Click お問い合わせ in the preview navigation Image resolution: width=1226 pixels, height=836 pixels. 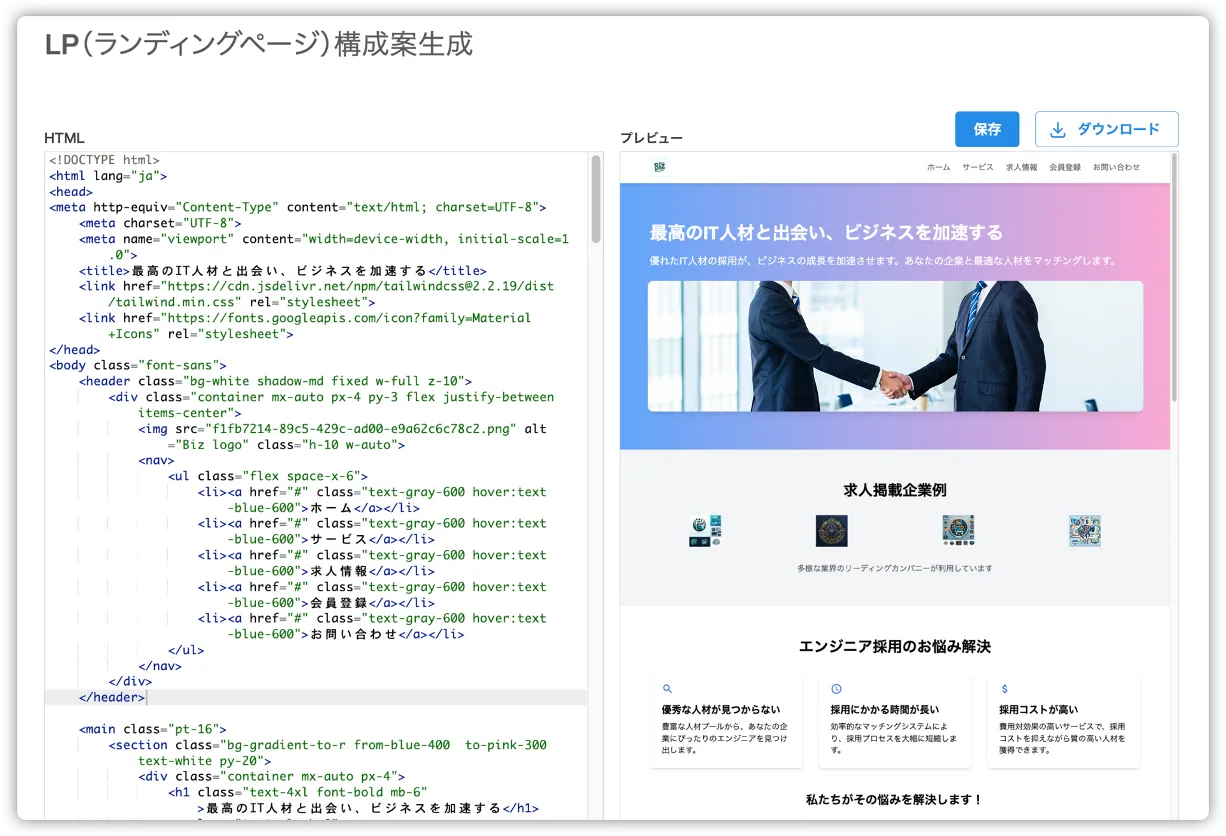click(x=1116, y=167)
